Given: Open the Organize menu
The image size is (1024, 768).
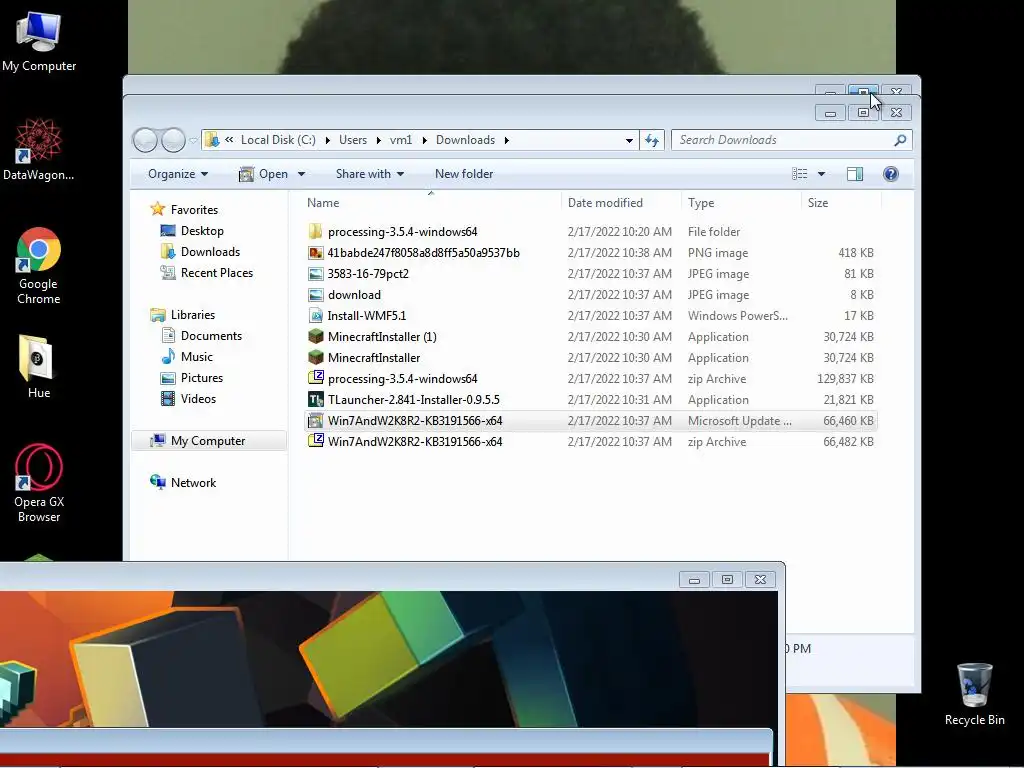Looking at the screenshot, I should pyautogui.click(x=178, y=174).
